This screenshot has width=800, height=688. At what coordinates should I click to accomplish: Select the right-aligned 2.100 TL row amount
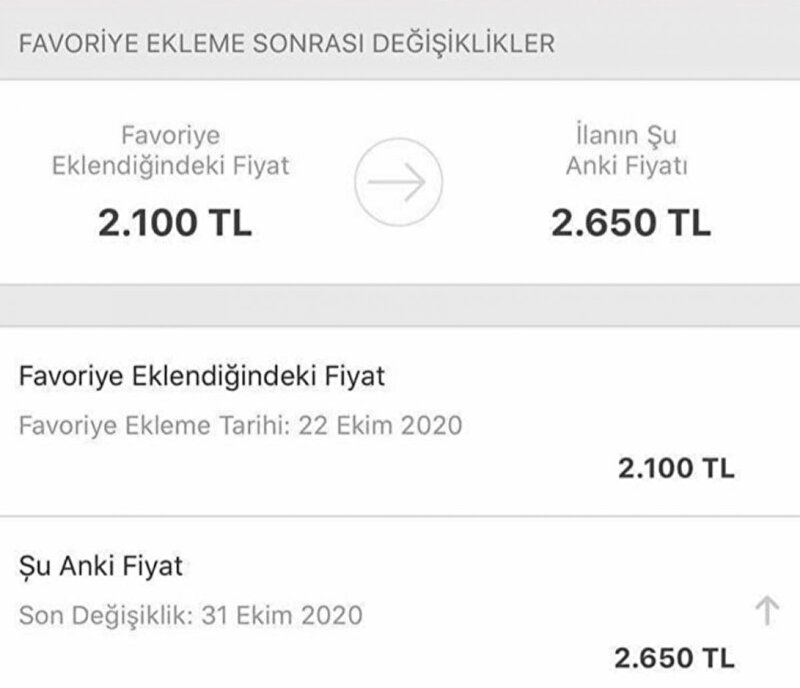[676, 468]
